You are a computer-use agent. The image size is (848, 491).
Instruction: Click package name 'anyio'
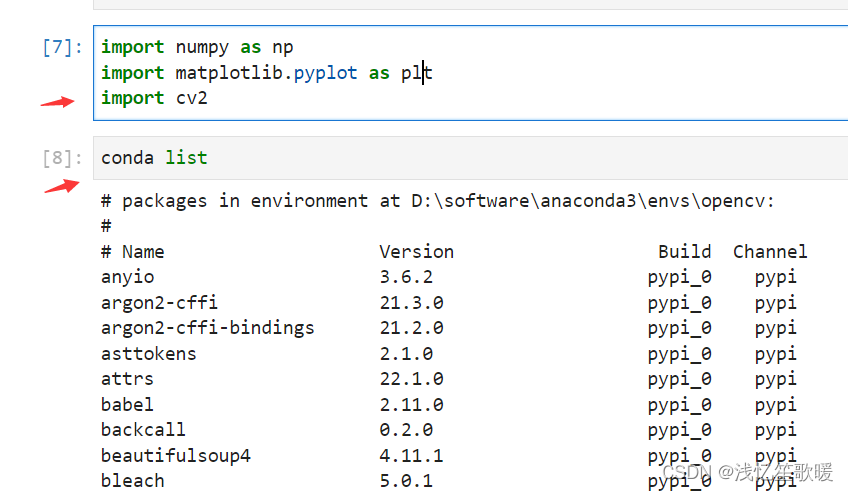[128, 277]
